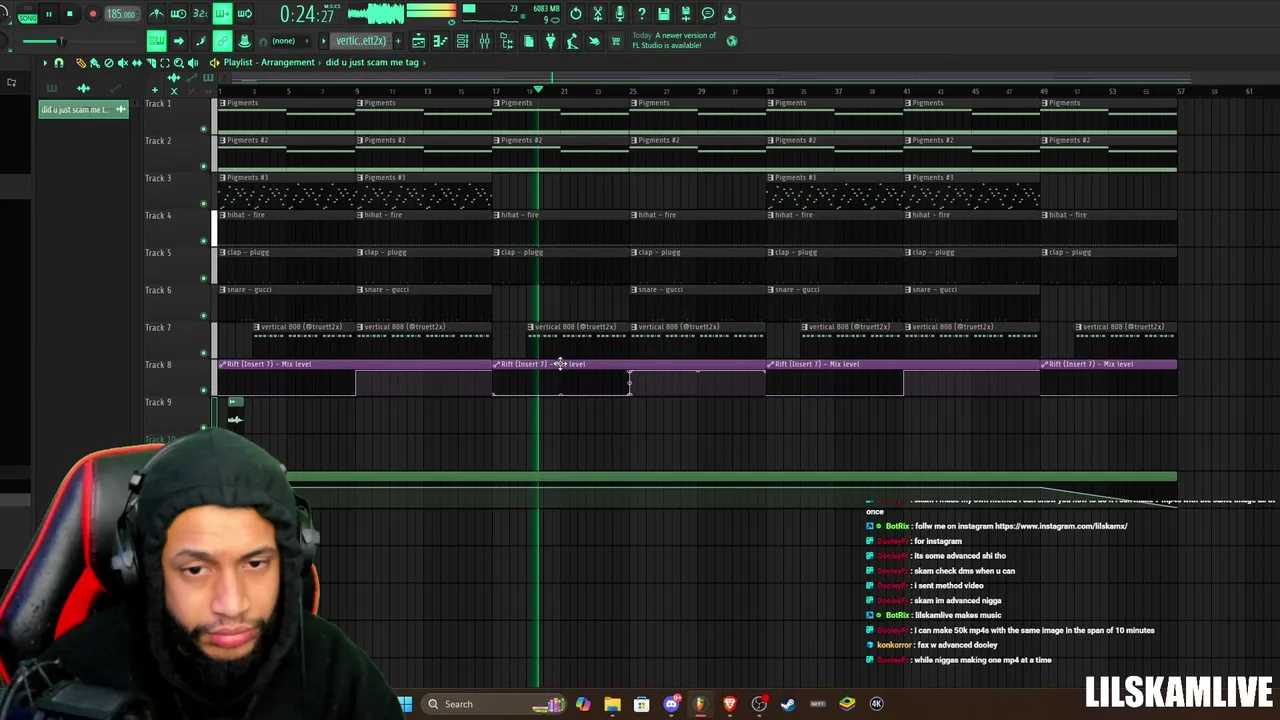Click 'did u just scam me tag' breadcrumb
The width and height of the screenshot is (1280, 720).
coord(372,62)
